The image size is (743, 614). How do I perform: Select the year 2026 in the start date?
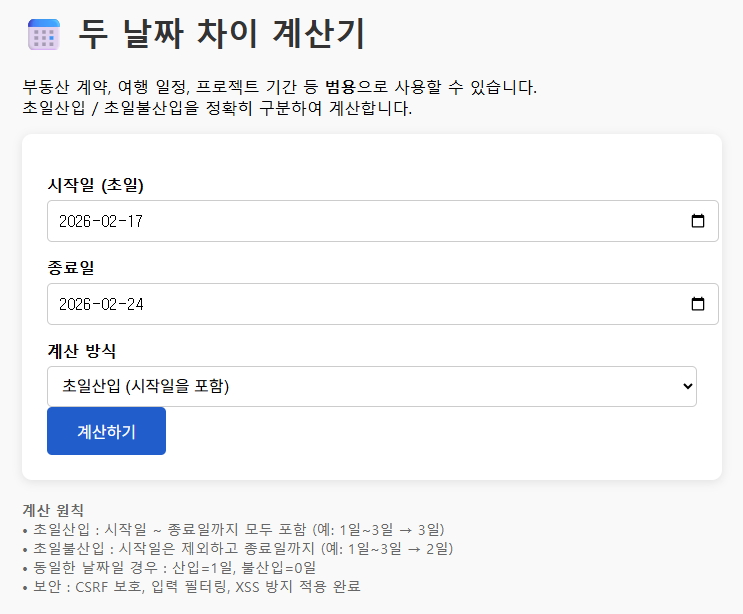[77, 221]
